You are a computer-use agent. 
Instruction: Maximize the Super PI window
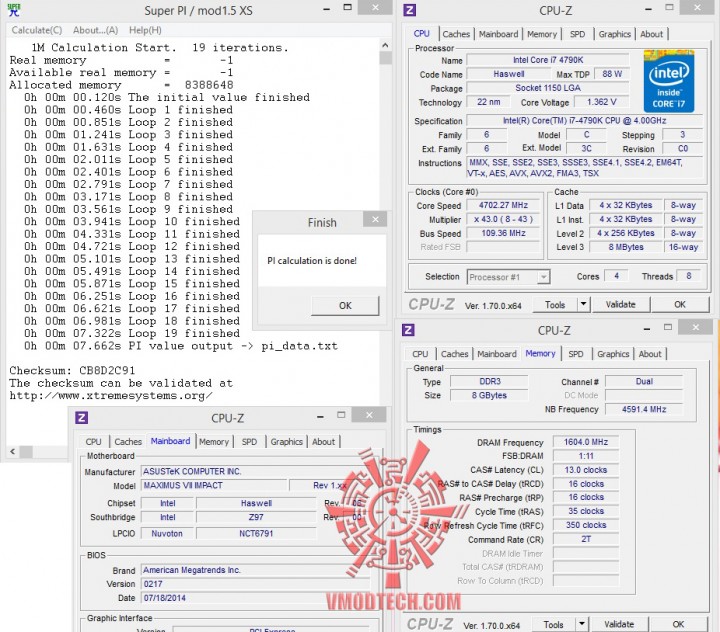(348, 8)
